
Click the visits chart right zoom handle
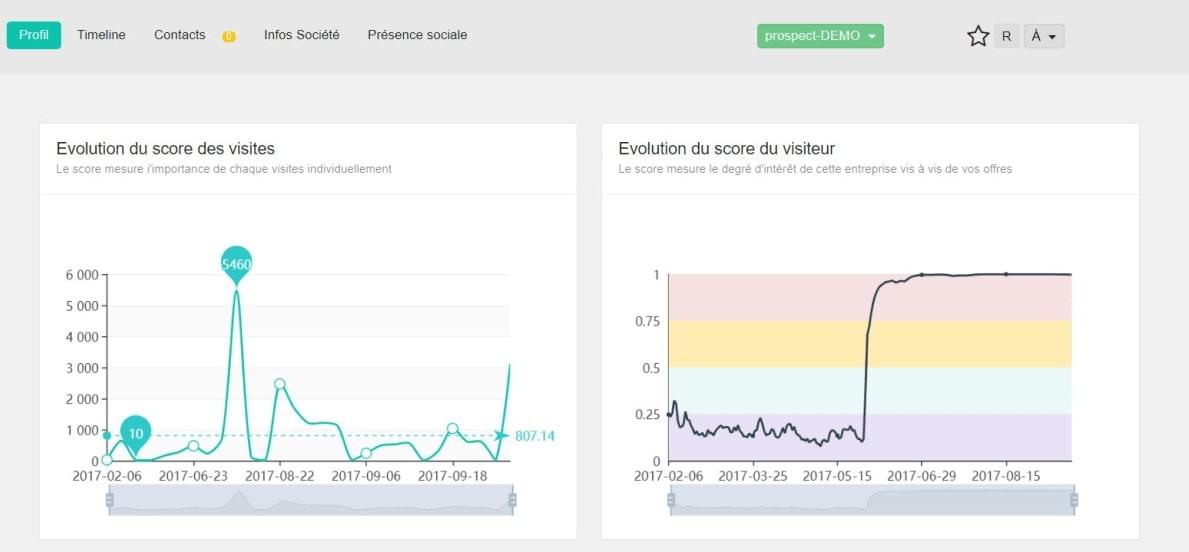click(512, 499)
